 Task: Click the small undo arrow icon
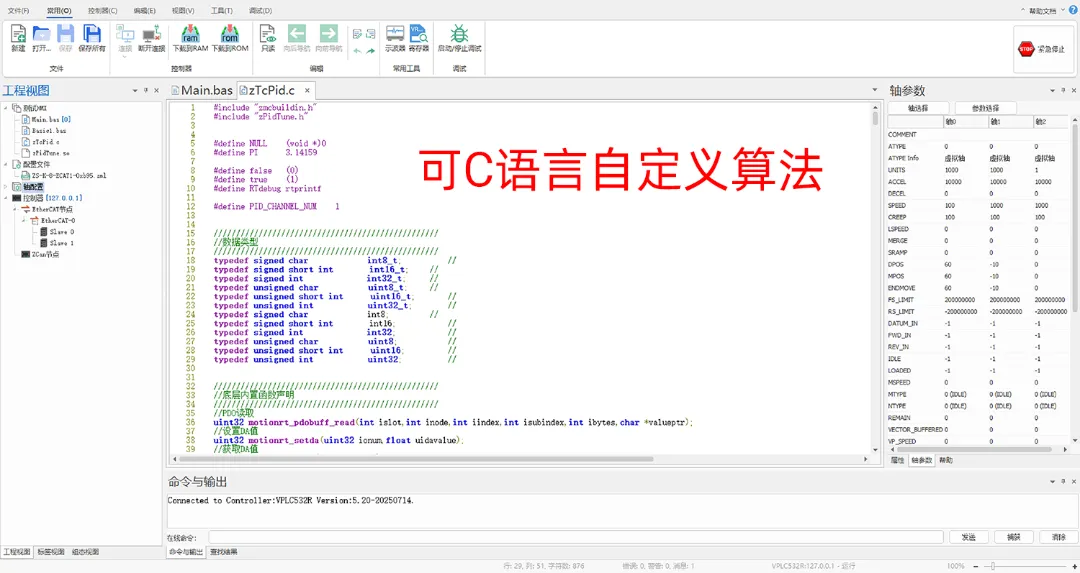357,50
